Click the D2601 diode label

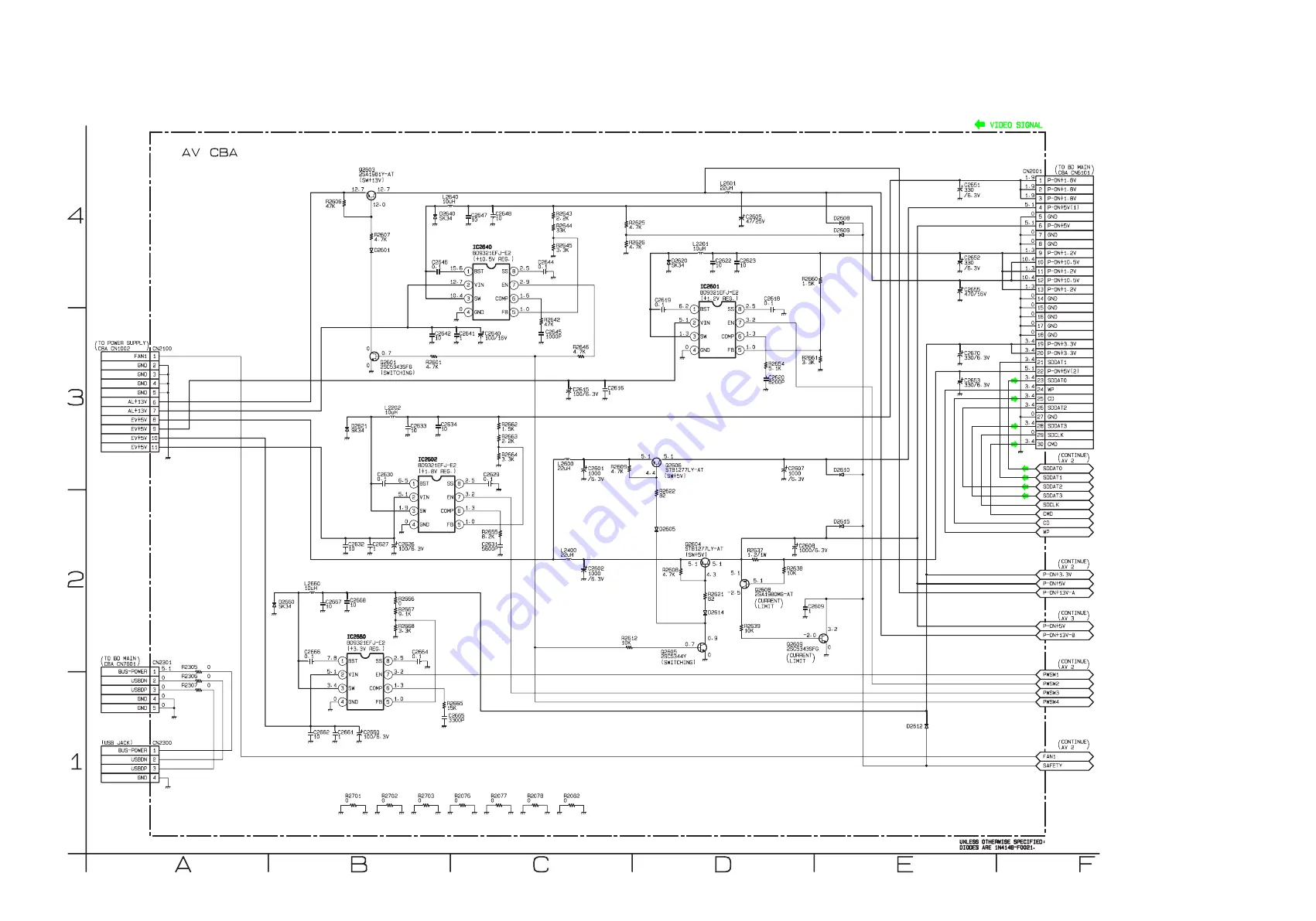point(382,250)
